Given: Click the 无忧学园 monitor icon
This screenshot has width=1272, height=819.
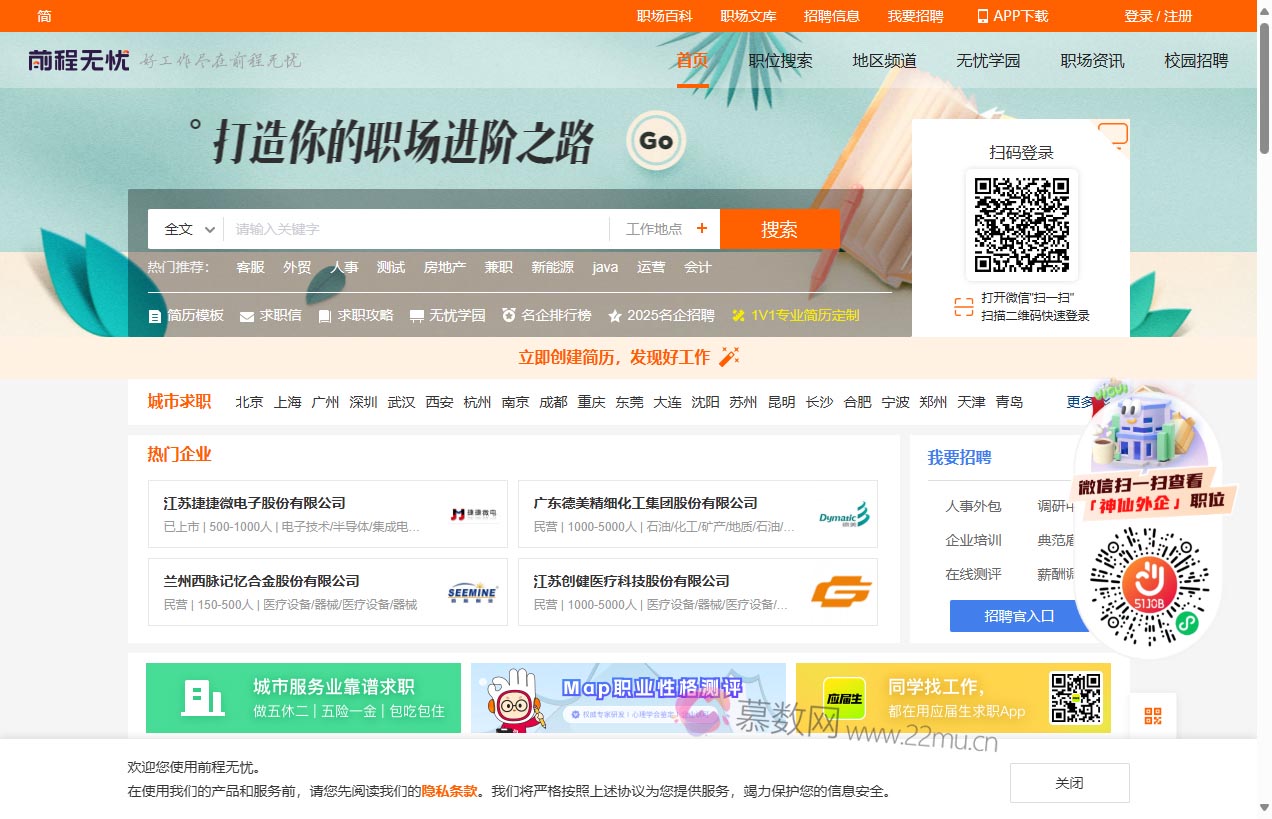Looking at the screenshot, I should point(415,315).
